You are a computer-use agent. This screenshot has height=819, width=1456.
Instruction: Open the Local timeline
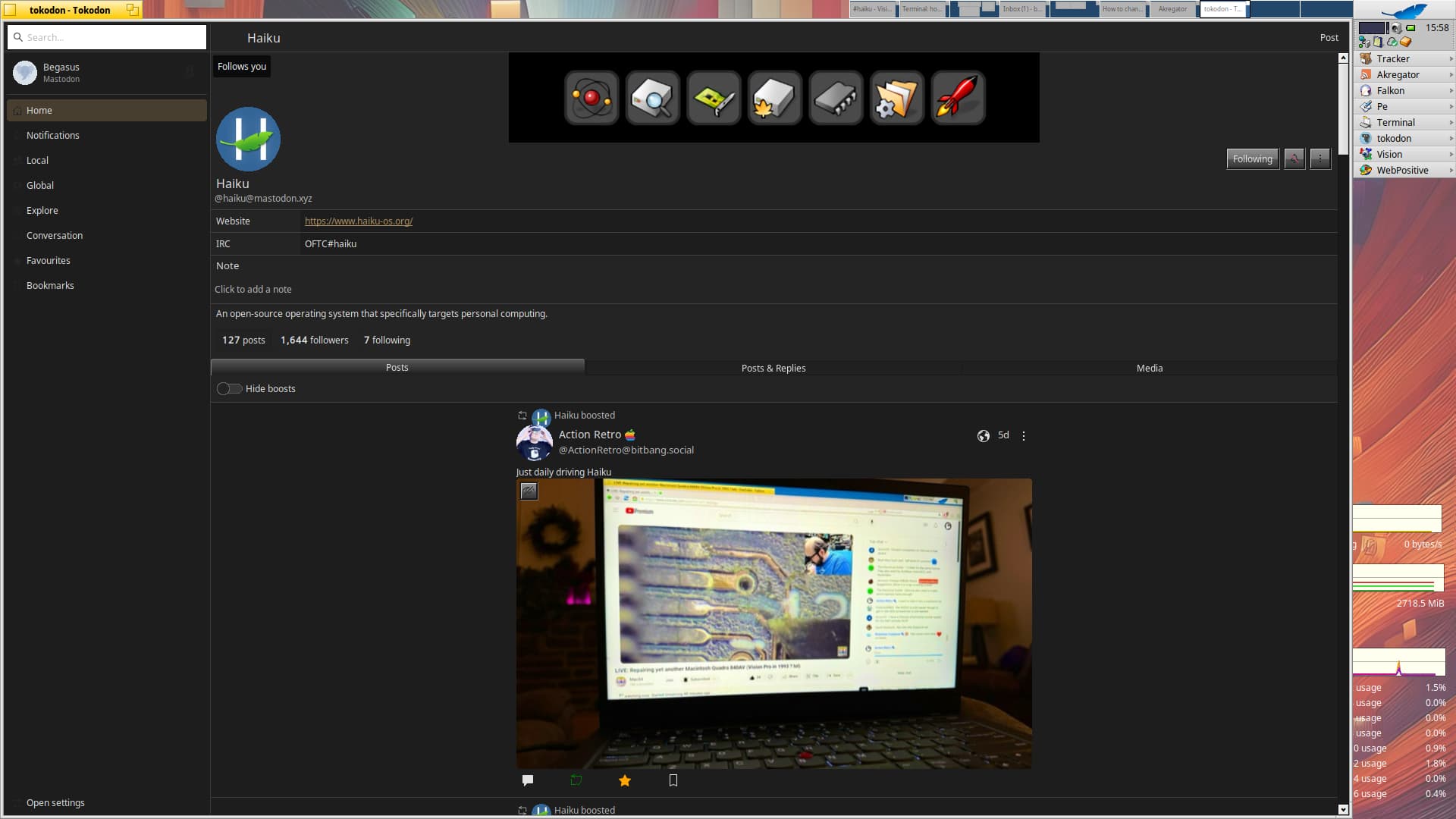[106, 160]
